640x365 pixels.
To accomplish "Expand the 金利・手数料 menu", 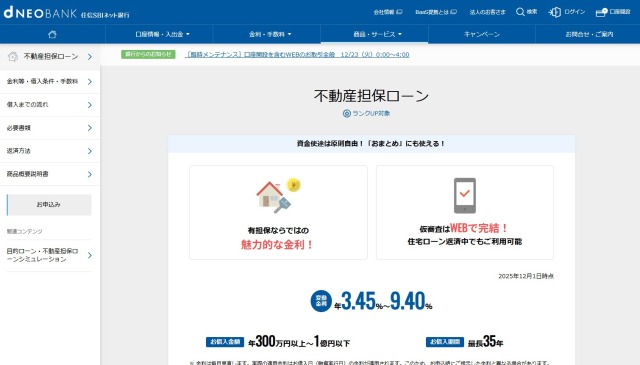I will [270, 34].
